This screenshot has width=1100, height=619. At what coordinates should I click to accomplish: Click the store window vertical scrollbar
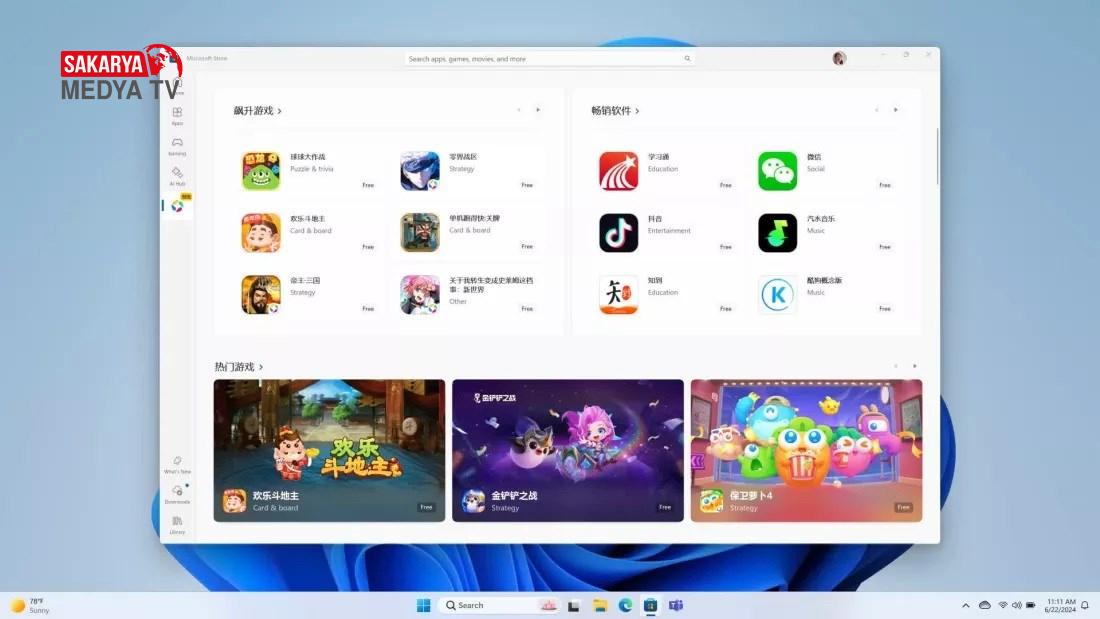point(937,156)
